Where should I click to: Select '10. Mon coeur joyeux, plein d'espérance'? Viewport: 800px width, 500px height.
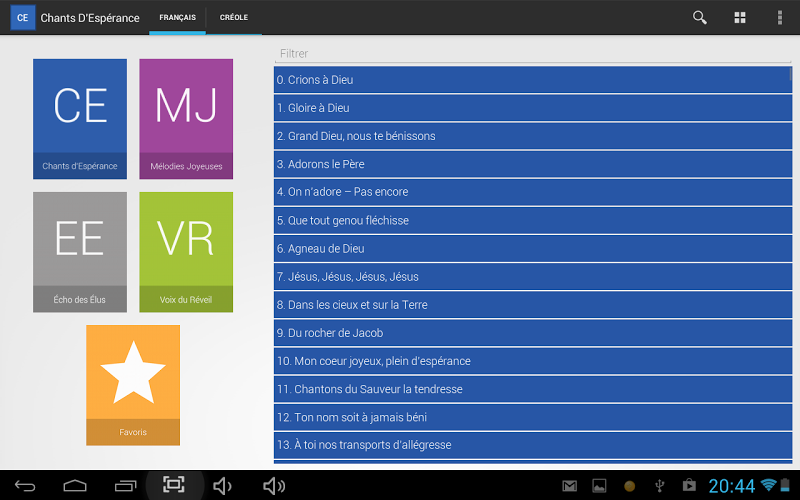[x=533, y=361]
